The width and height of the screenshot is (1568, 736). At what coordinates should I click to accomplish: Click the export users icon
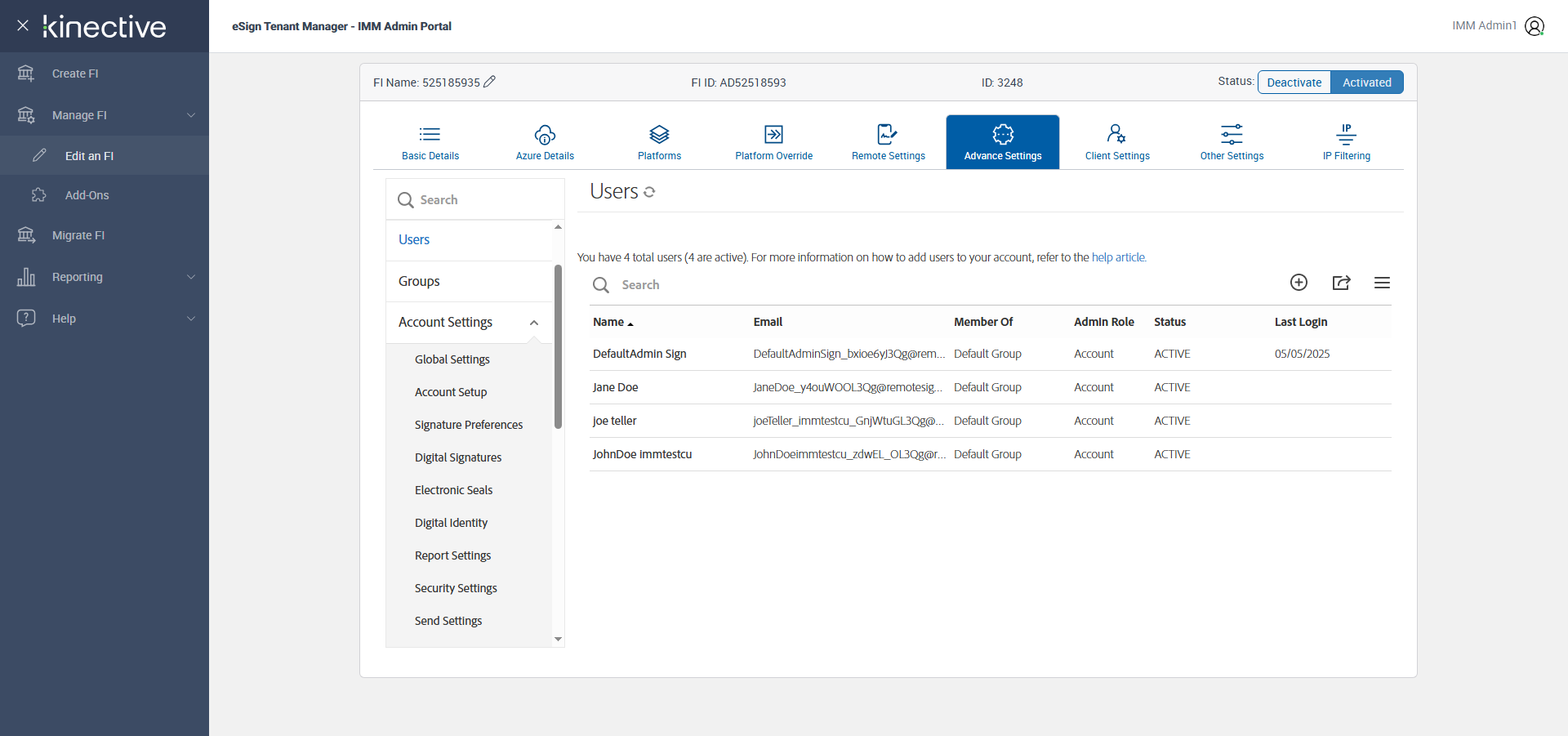[x=1341, y=283]
